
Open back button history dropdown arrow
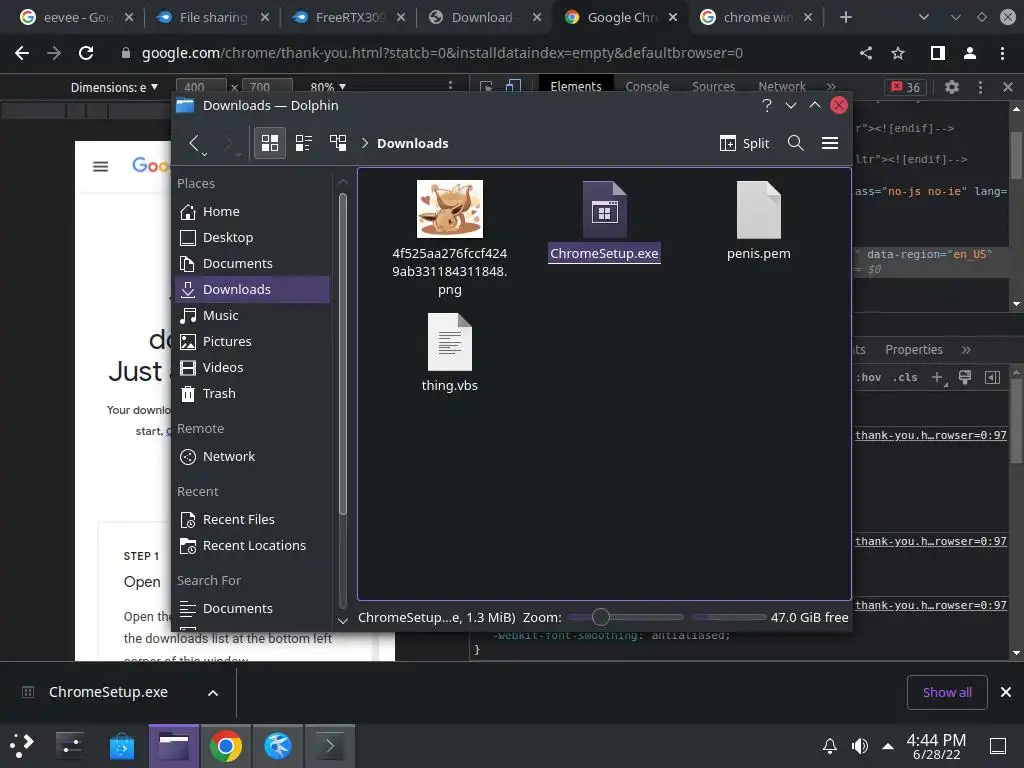205,154
